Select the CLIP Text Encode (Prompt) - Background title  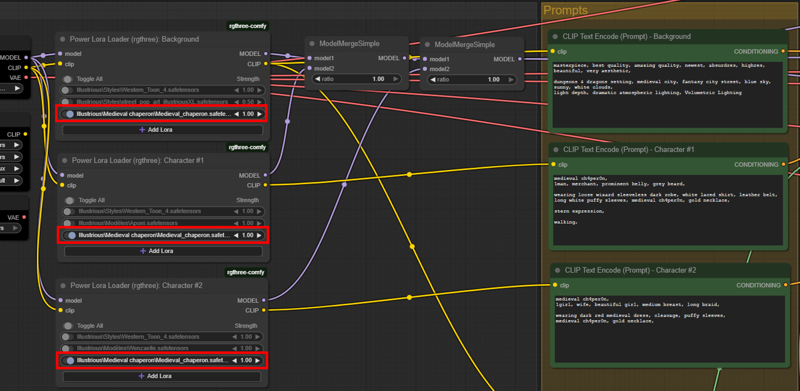coord(627,37)
